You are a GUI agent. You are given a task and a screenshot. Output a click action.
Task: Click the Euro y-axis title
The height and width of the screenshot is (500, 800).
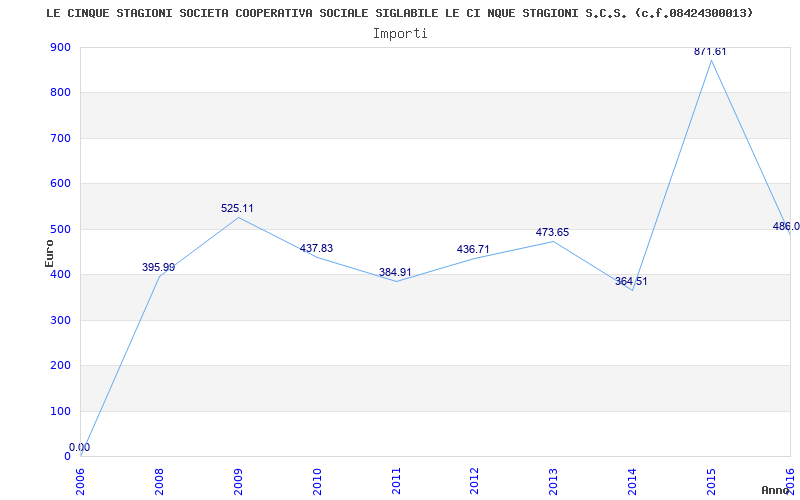point(49,253)
